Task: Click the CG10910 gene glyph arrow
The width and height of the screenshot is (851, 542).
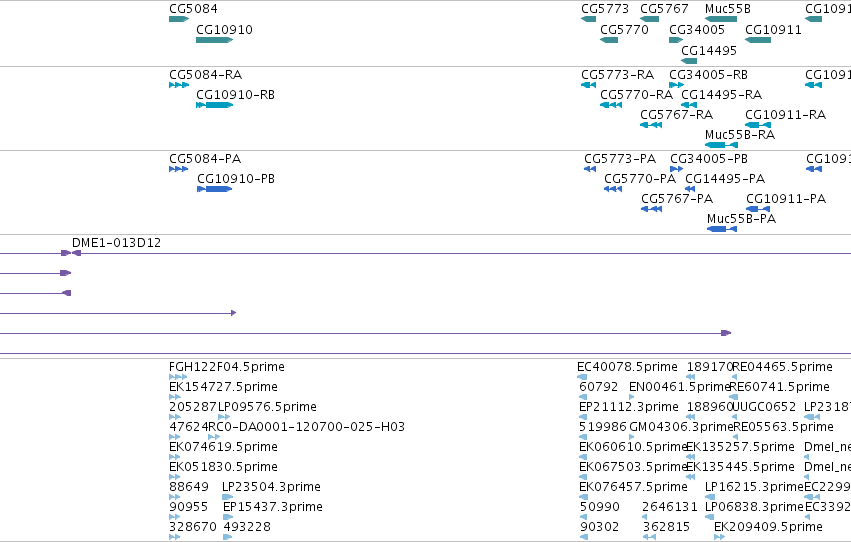Action: (x=214, y=40)
